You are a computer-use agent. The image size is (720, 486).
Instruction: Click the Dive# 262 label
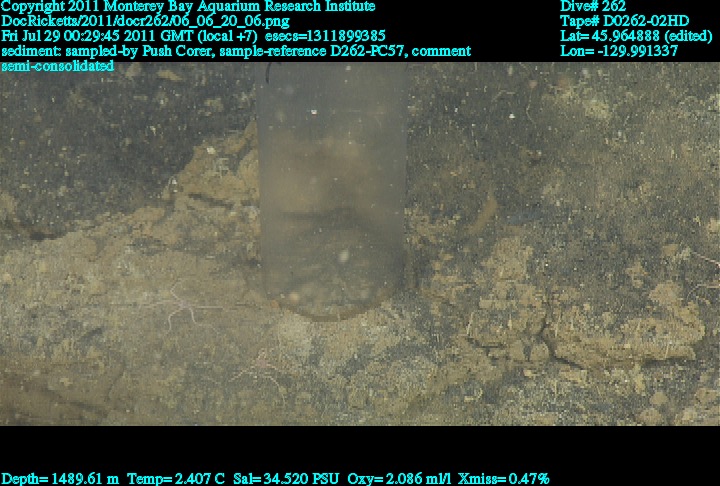point(593,6)
